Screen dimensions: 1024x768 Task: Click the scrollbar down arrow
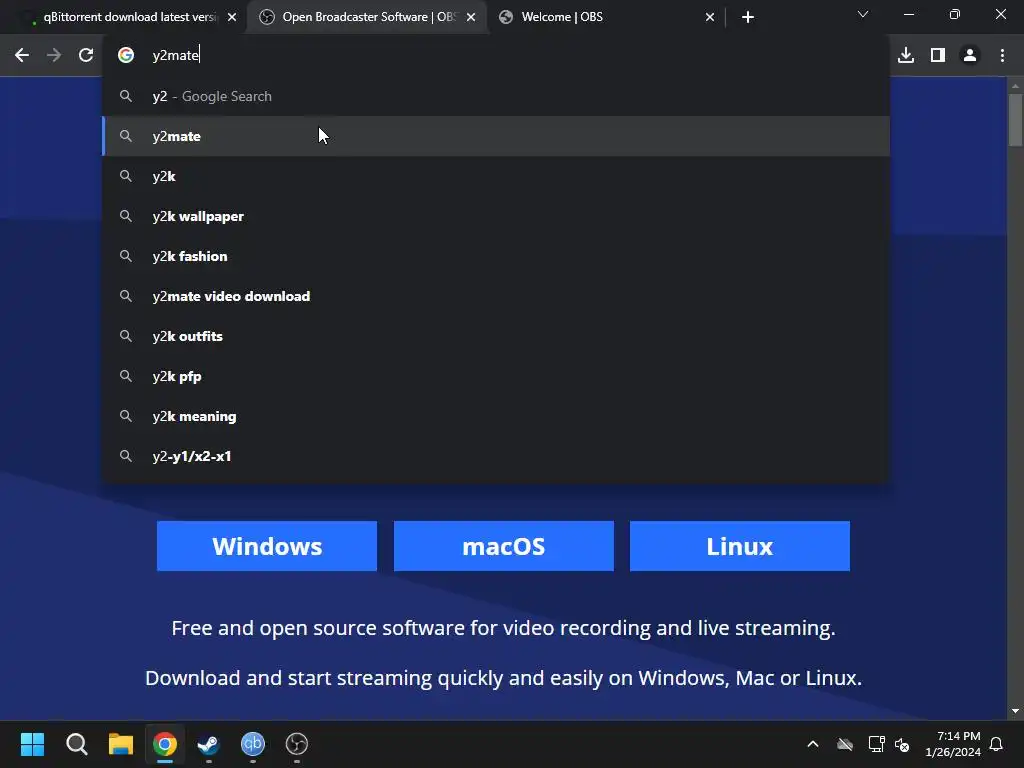click(x=1015, y=711)
